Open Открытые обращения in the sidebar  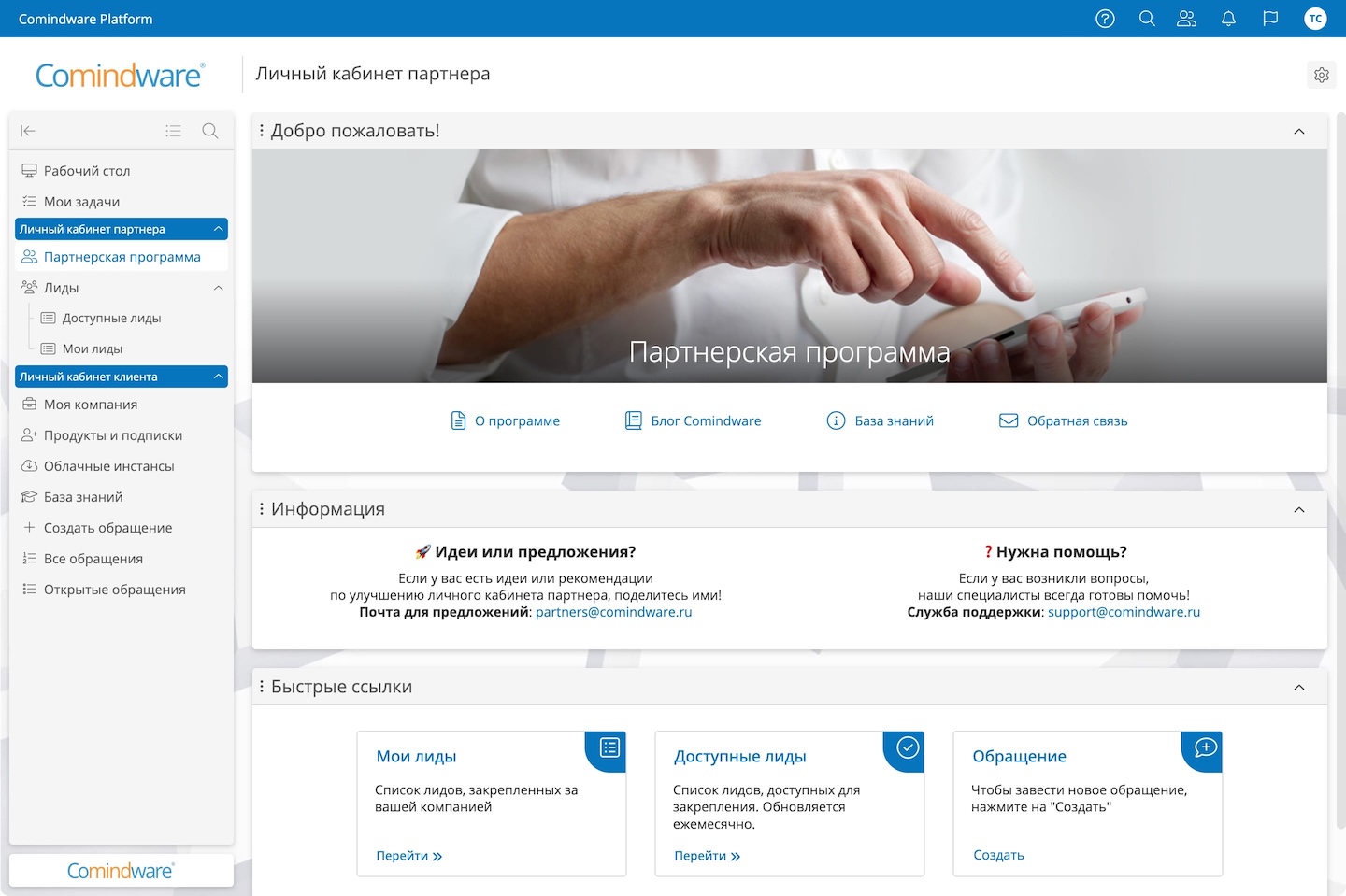[122, 590]
